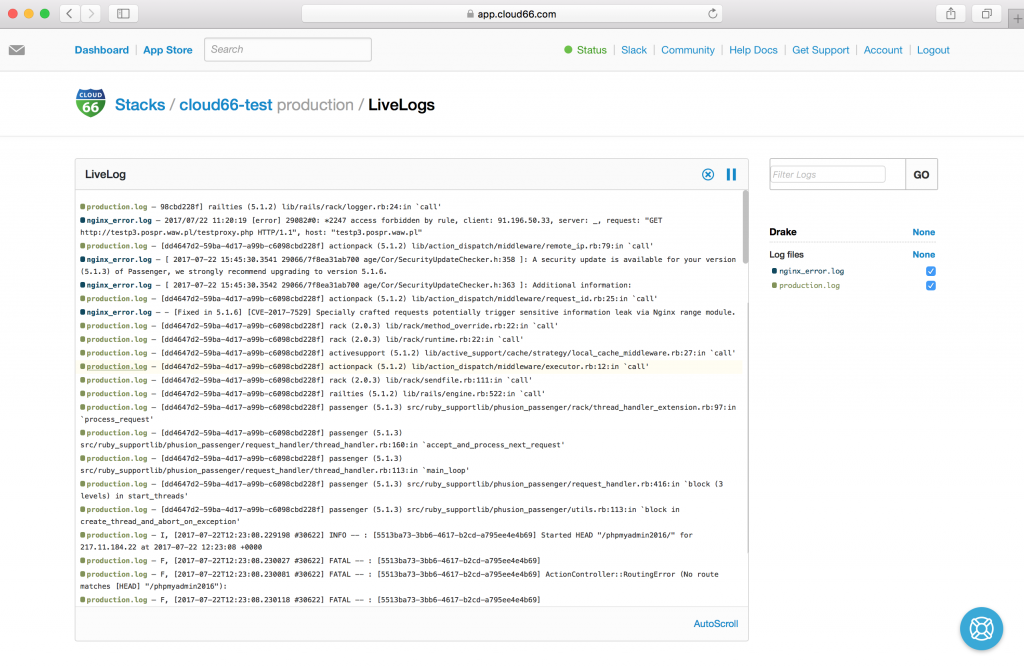This screenshot has height=667, width=1024.
Task: Reload the page in Safari
Action: click(x=712, y=14)
